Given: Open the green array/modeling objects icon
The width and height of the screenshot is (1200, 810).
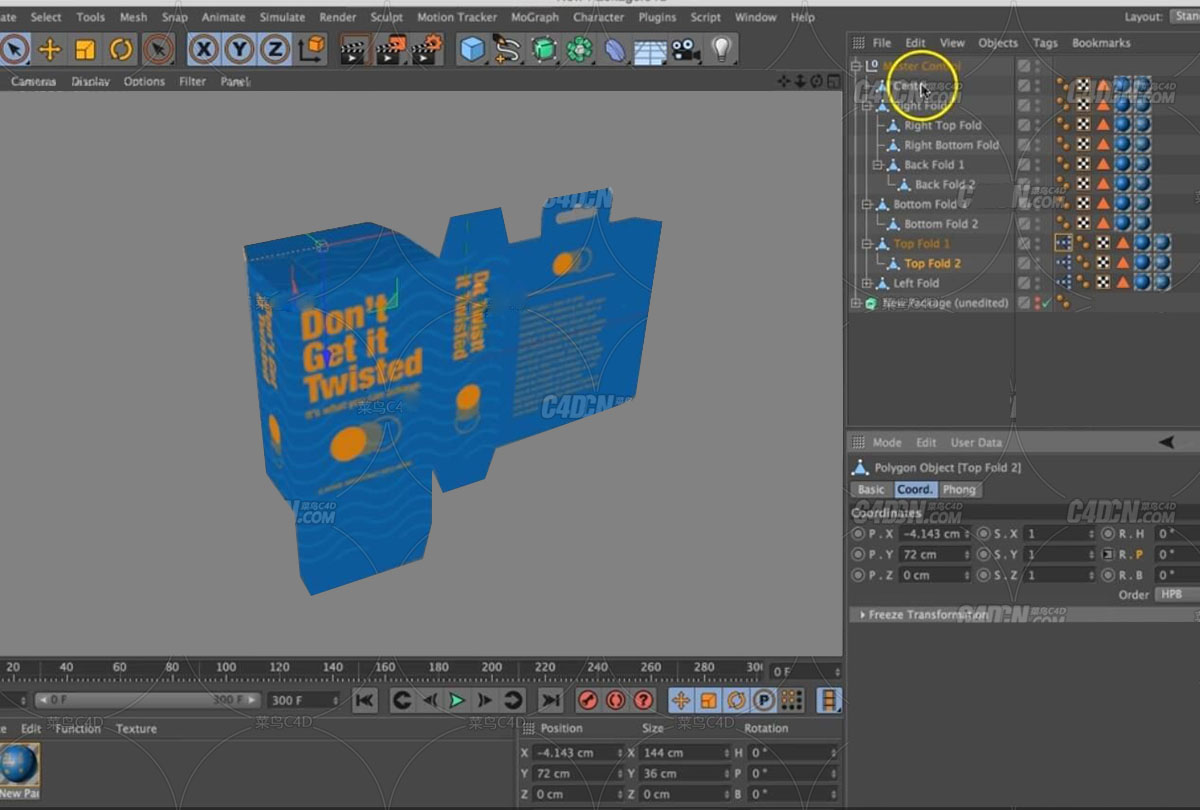Looking at the screenshot, I should [x=579, y=49].
